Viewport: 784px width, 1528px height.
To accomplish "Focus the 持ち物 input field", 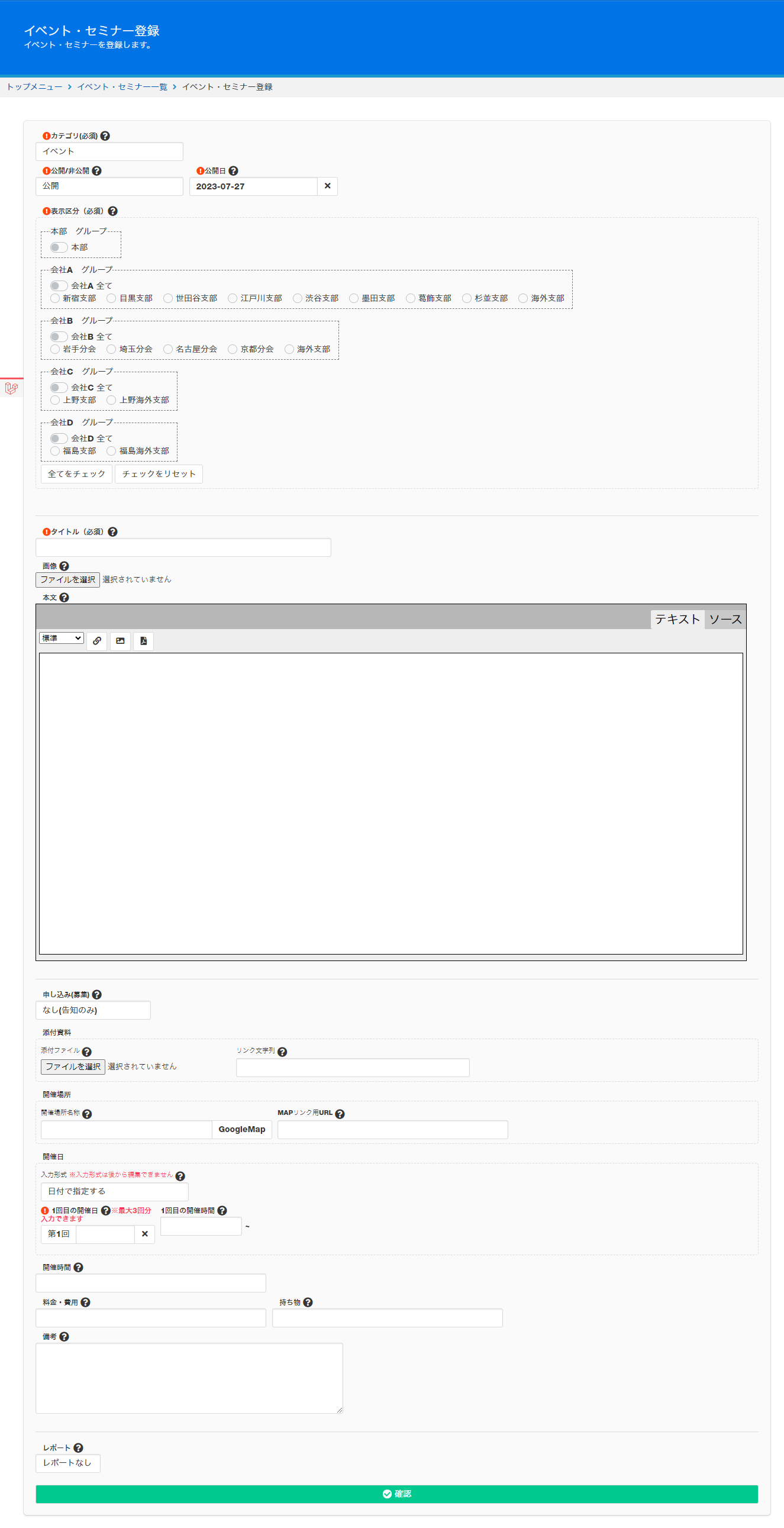I will 387,1318.
